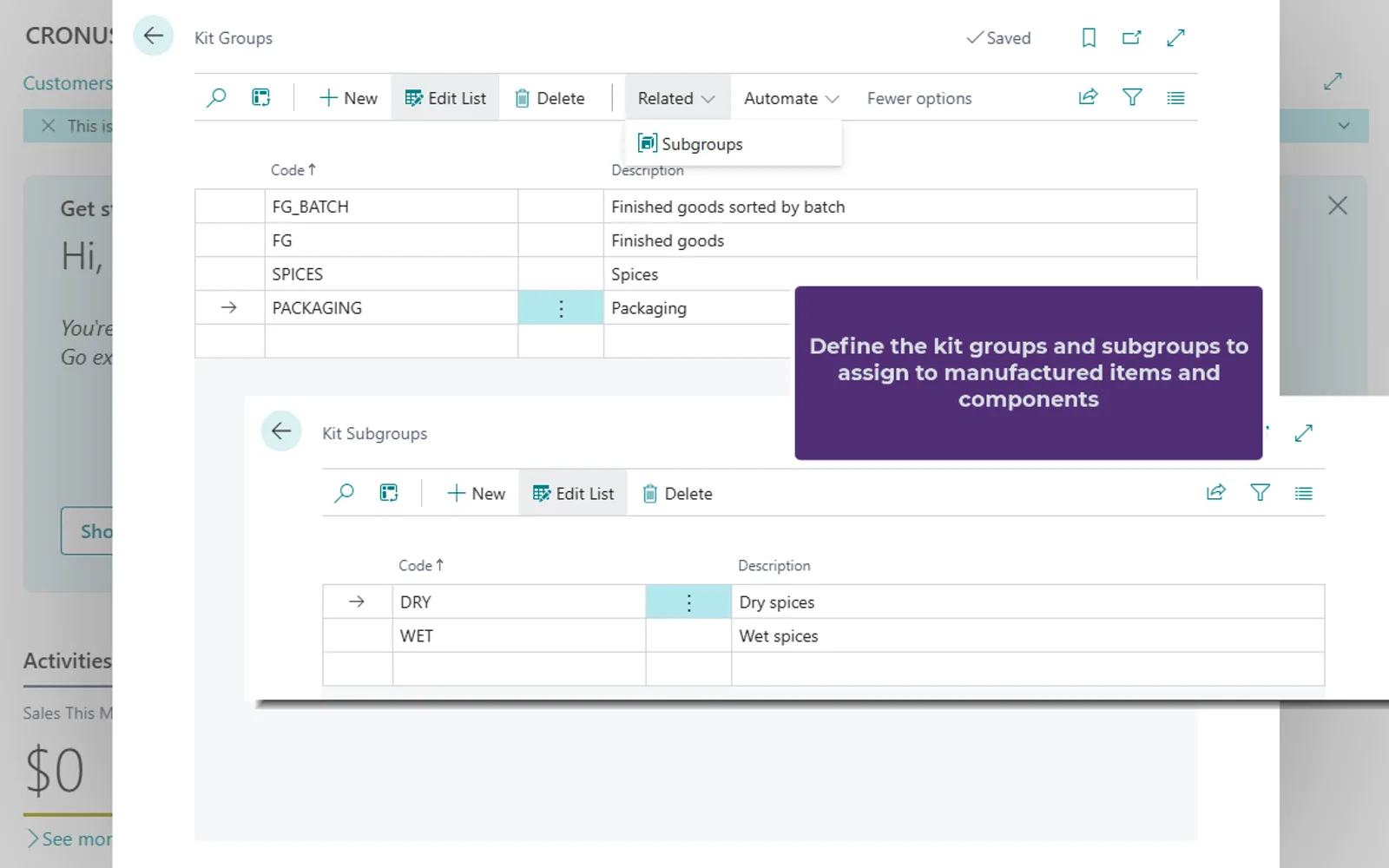Click the search icon in Kit Subgroups toolbar

344,493
